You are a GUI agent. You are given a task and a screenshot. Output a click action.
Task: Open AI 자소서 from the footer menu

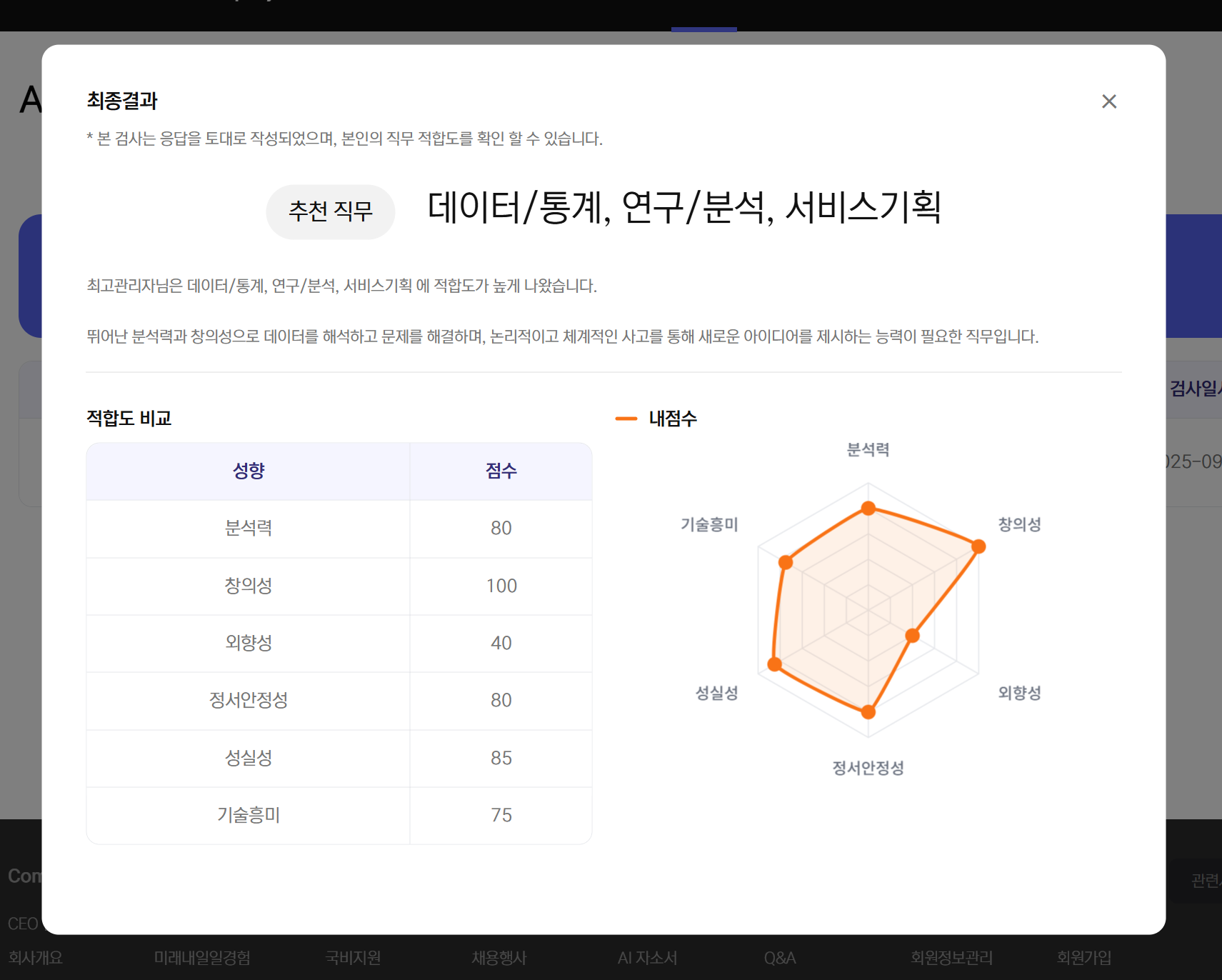pos(647,957)
